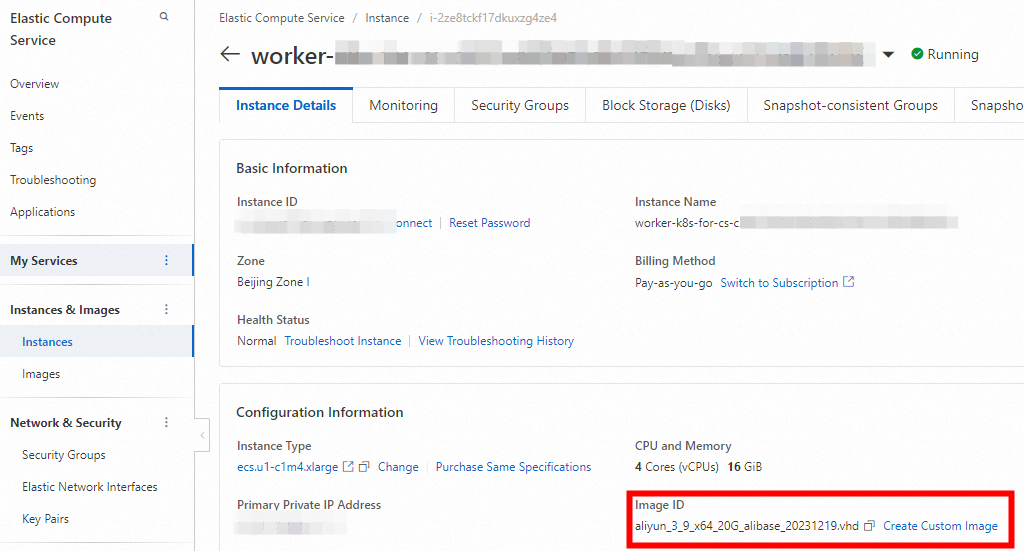Open the Block Storage (Disks) tab
Image resolution: width=1024 pixels, height=551 pixels.
(666, 105)
